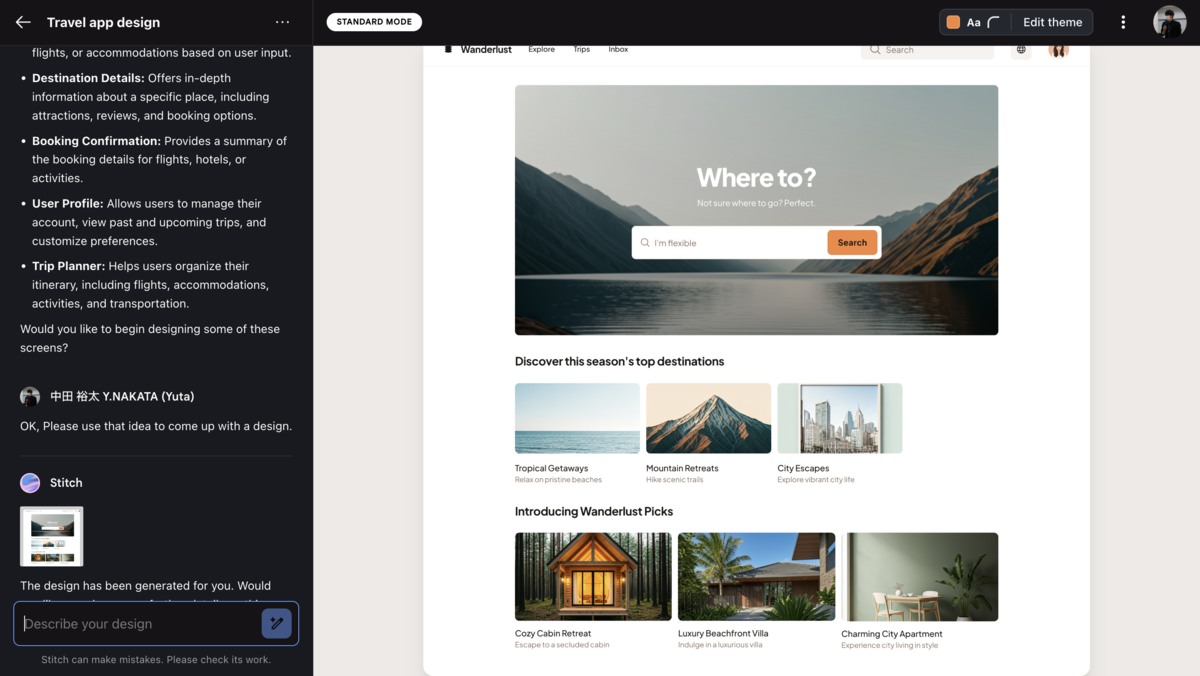Click the Trip Planner bullet text

point(150,285)
